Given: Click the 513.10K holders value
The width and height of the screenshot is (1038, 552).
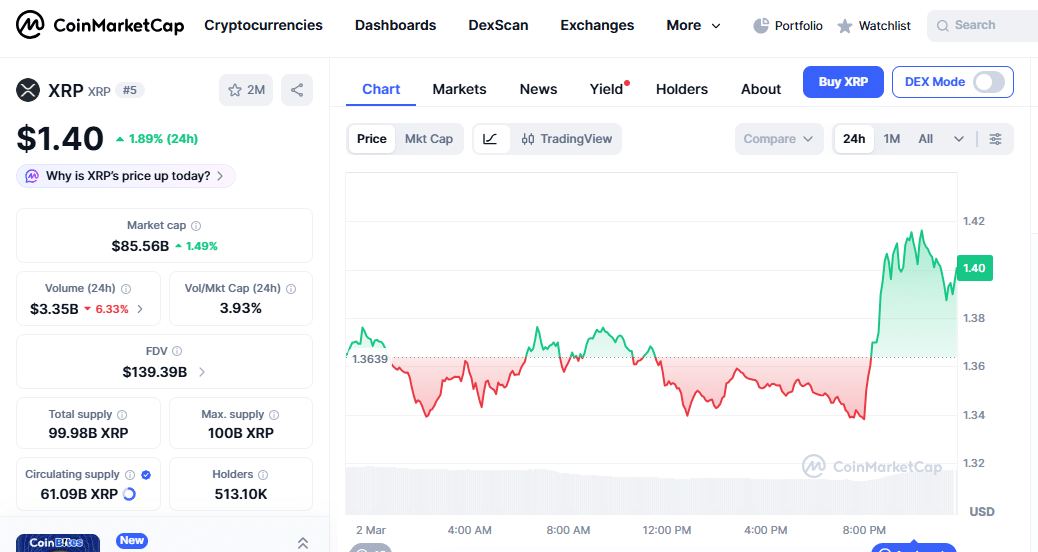Looking at the screenshot, I should tap(241, 494).
